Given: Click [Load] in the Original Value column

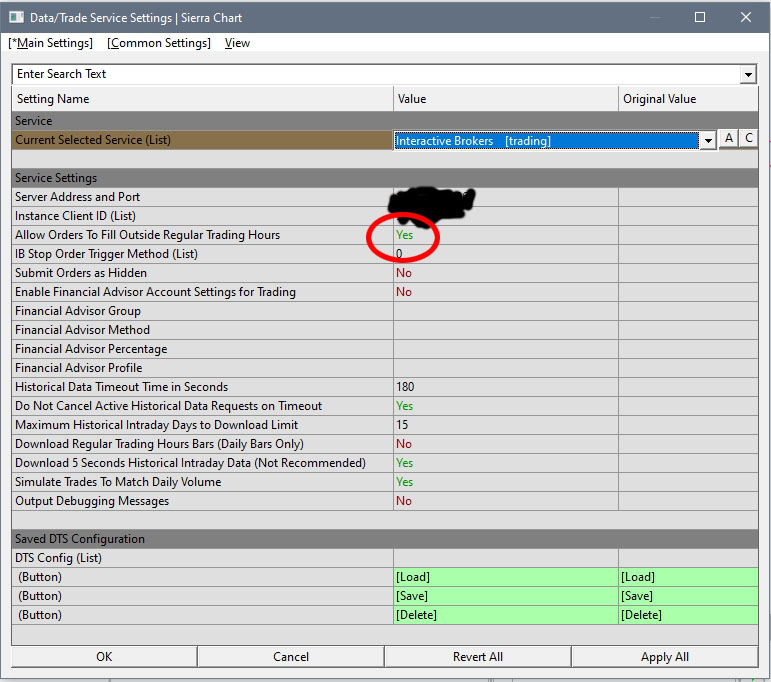Looking at the screenshot, I should click(x=688, y=577).
